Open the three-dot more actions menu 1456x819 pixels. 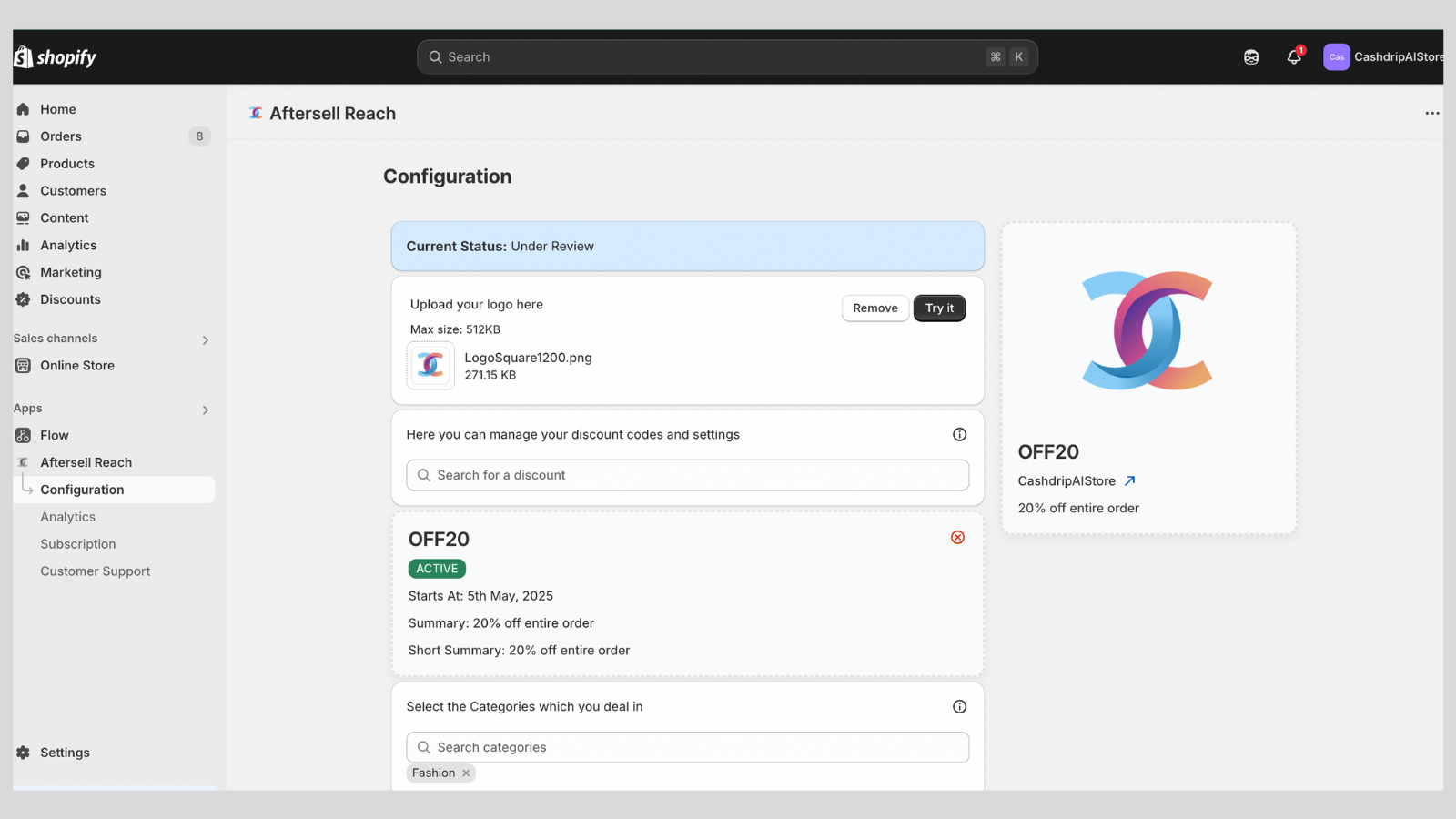pyautogui.click(x=1432, y=114)
